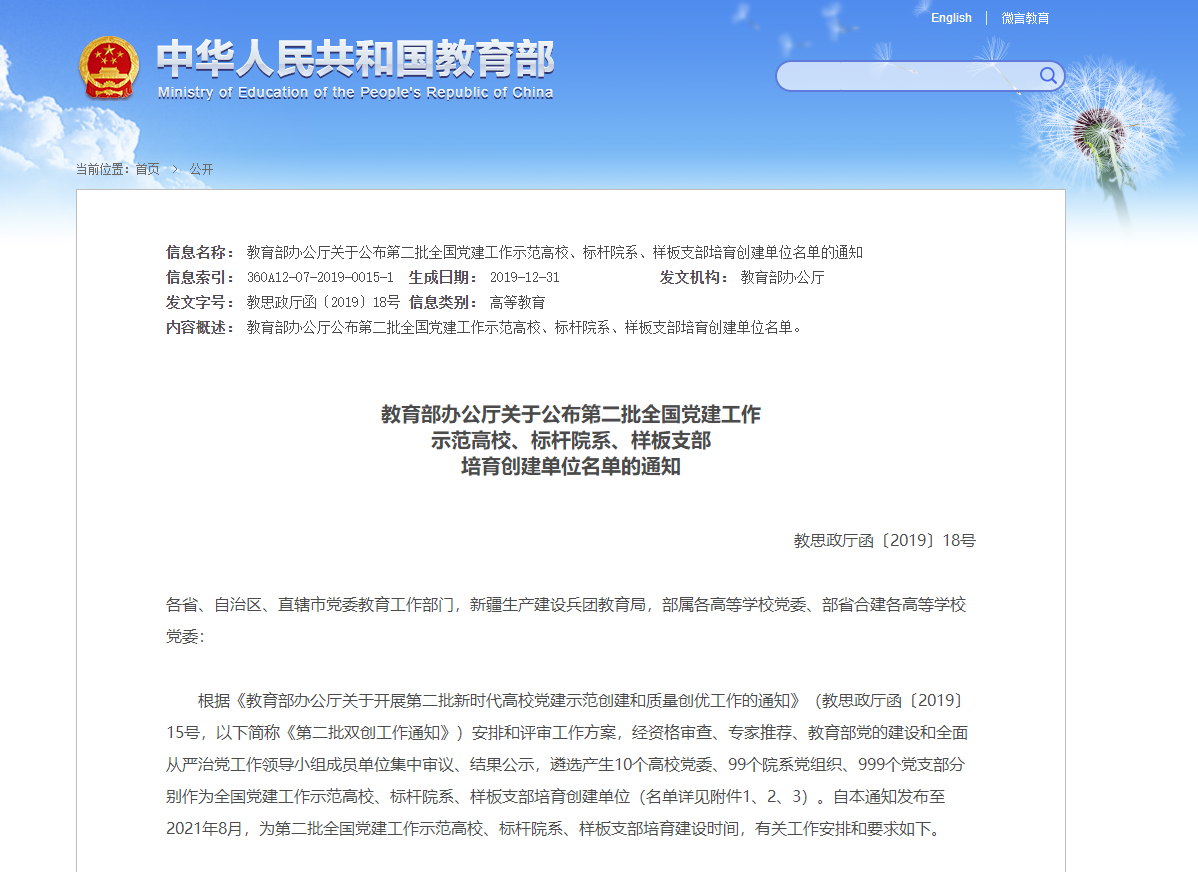
Task: Click the magnifier search icon
Action: 1047,76
